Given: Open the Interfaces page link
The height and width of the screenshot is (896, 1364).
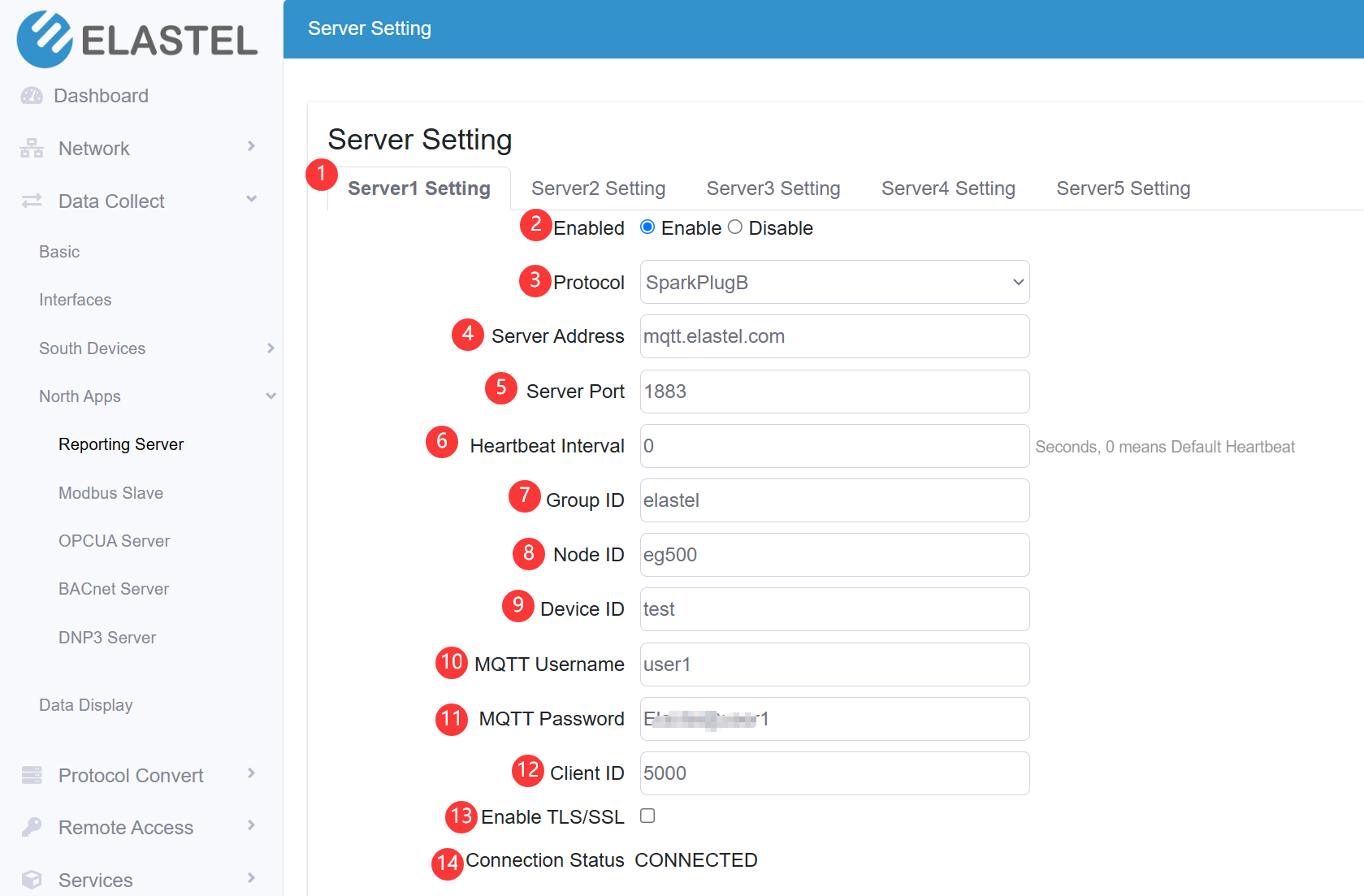Looking at the screenshot, I should pos(76,300).
